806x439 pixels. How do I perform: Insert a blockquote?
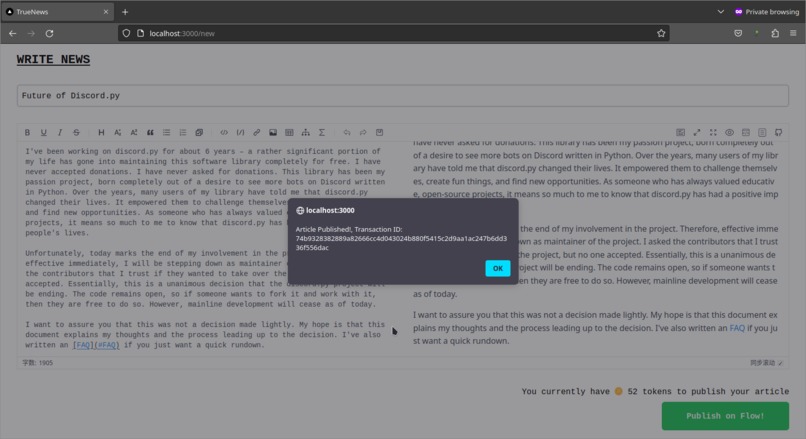coord(150,133)
